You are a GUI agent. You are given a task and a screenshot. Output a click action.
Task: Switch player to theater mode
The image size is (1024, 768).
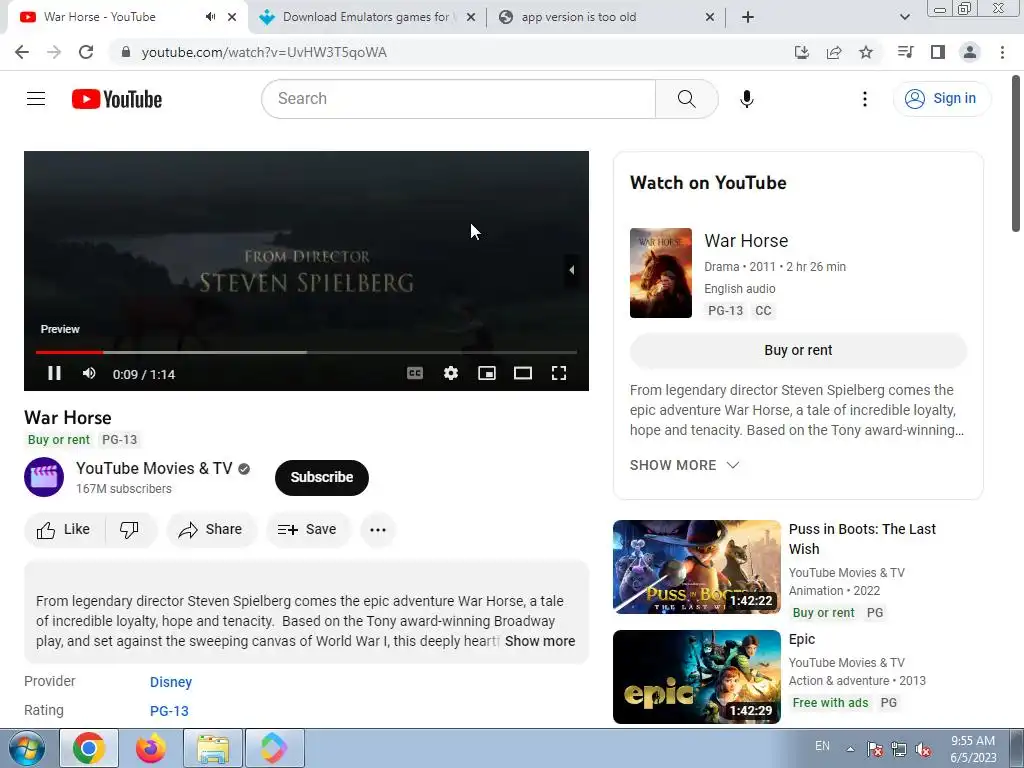(x=522, y=373)
